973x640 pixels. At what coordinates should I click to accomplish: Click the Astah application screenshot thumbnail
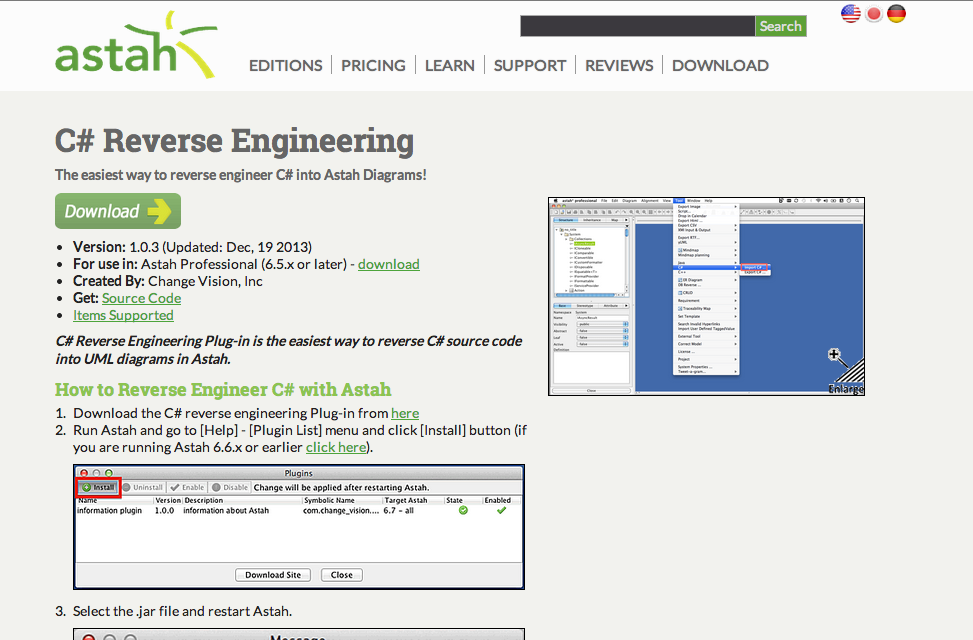[706, 296]
